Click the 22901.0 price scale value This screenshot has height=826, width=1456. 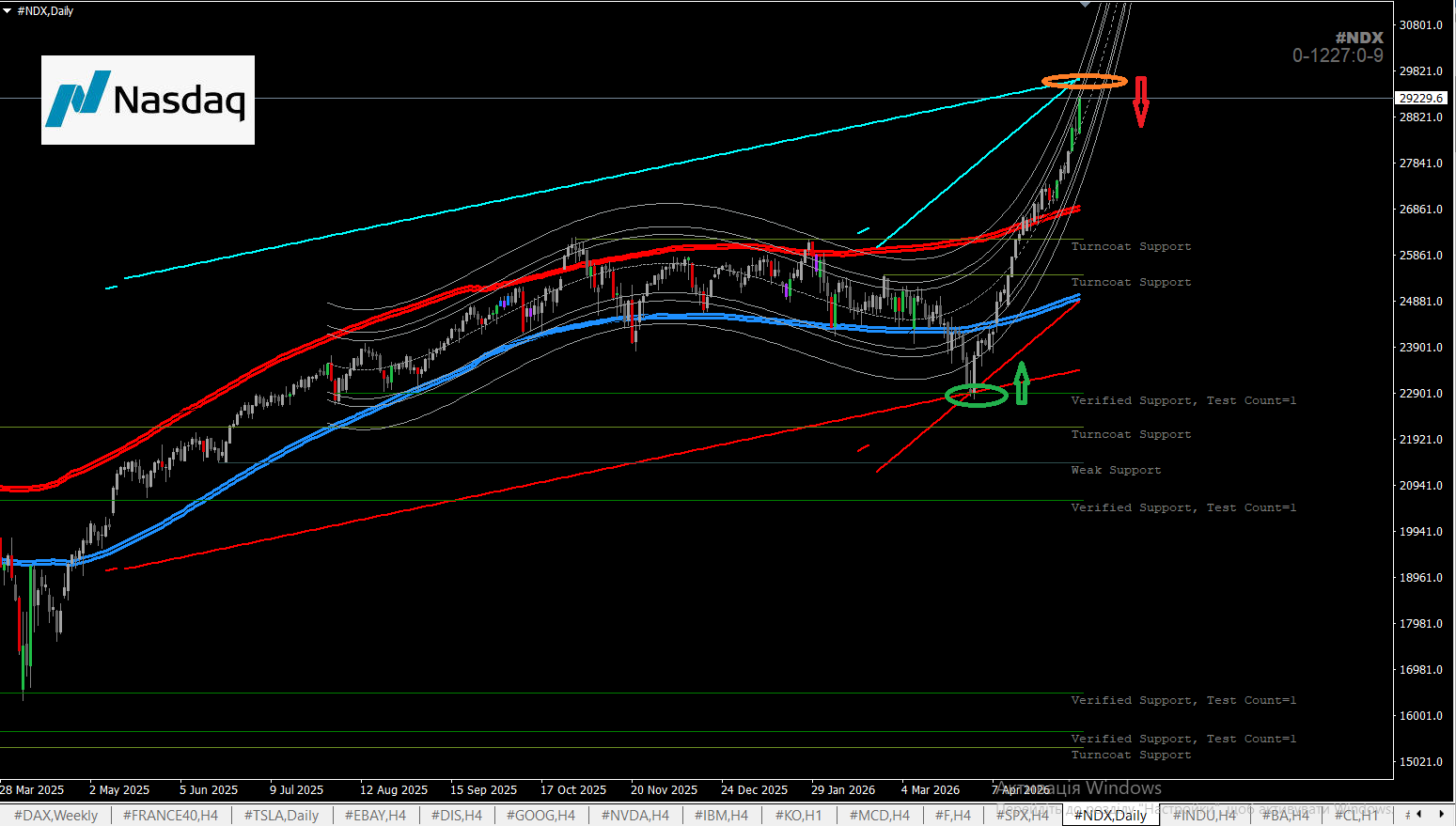[1420, 394]
